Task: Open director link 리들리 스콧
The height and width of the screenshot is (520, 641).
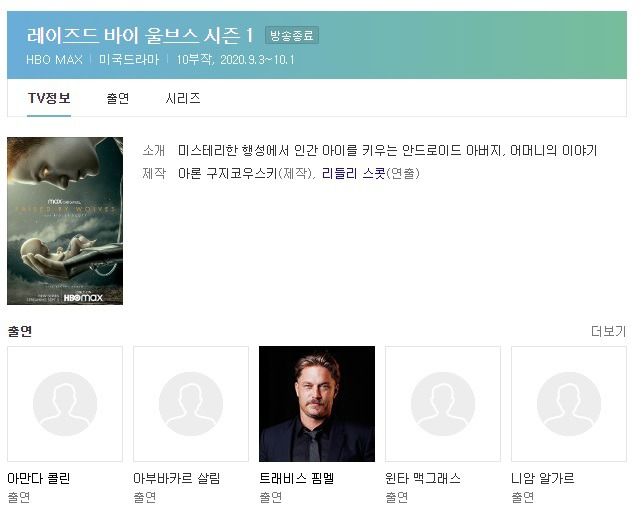Action: (354, 173)
